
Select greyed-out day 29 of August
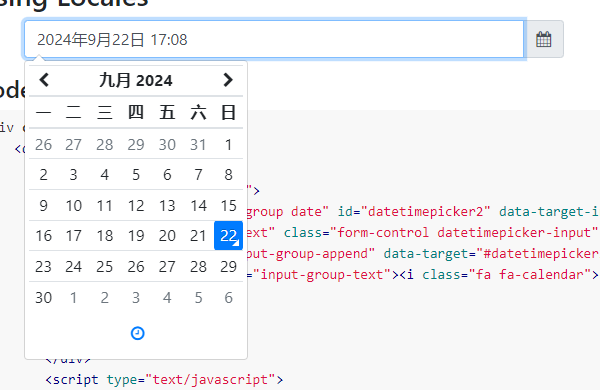[x=136, y=145]
